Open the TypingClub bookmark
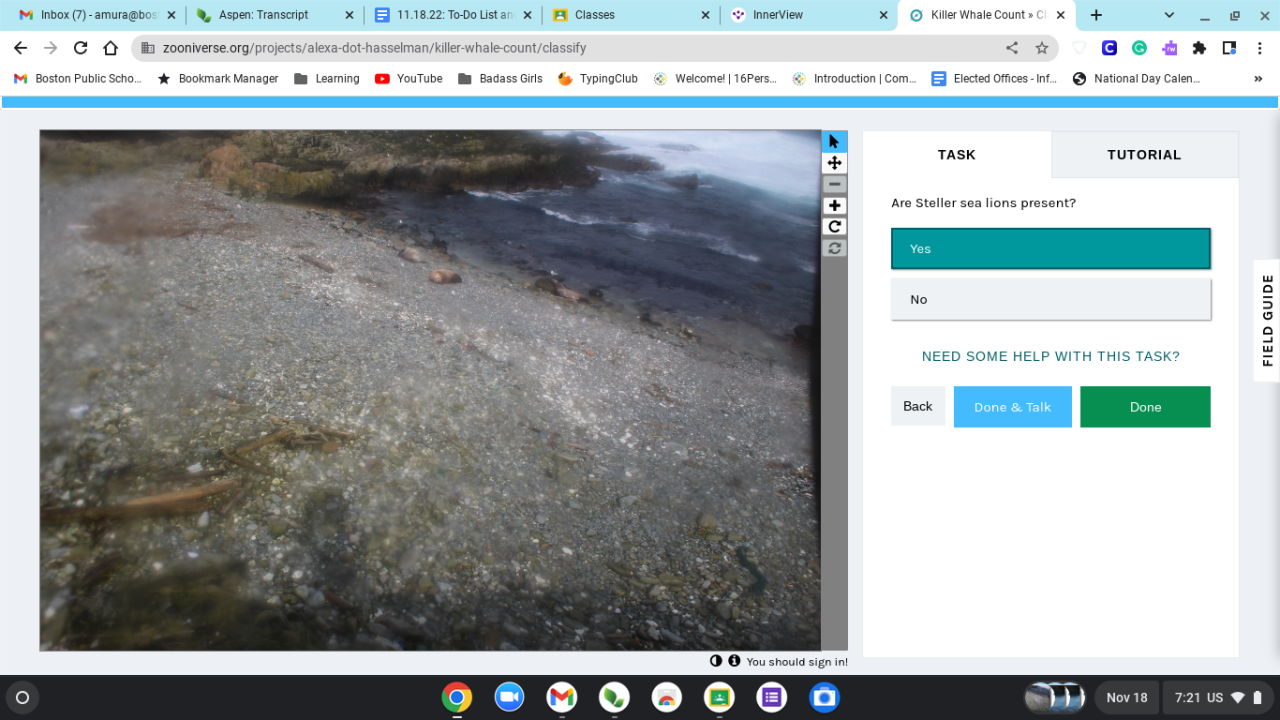1280x720 pixels. click(598, 79)
